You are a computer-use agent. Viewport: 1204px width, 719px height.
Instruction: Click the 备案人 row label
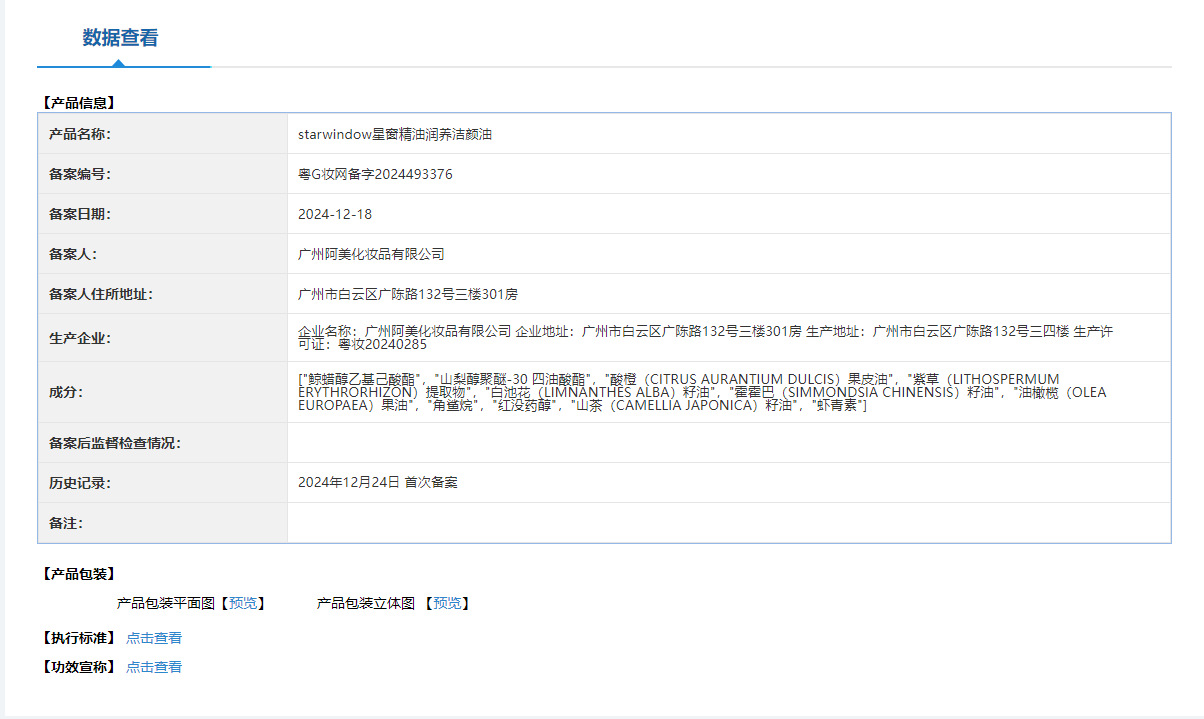73,254
